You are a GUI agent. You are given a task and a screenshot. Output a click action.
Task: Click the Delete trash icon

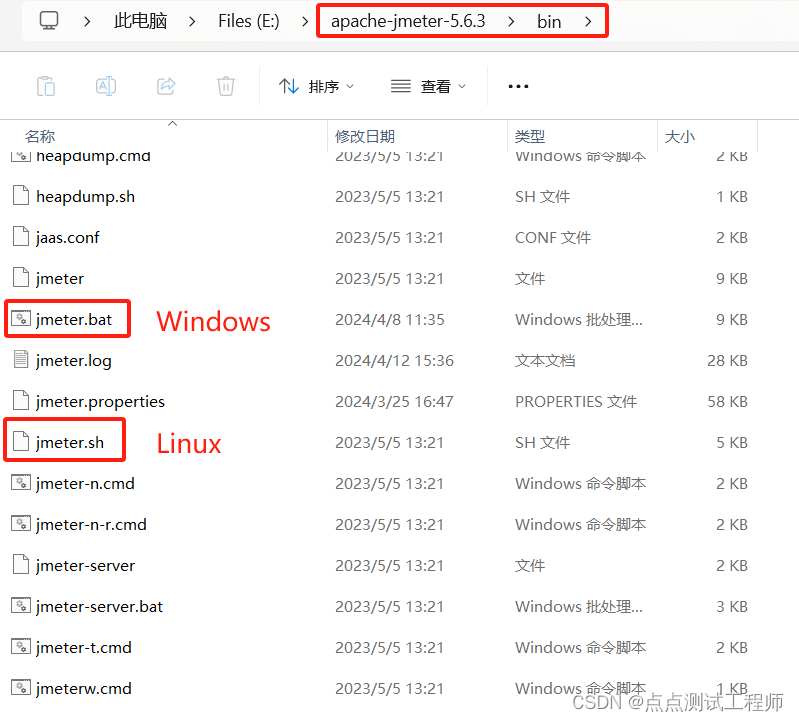tap(226, 86)
